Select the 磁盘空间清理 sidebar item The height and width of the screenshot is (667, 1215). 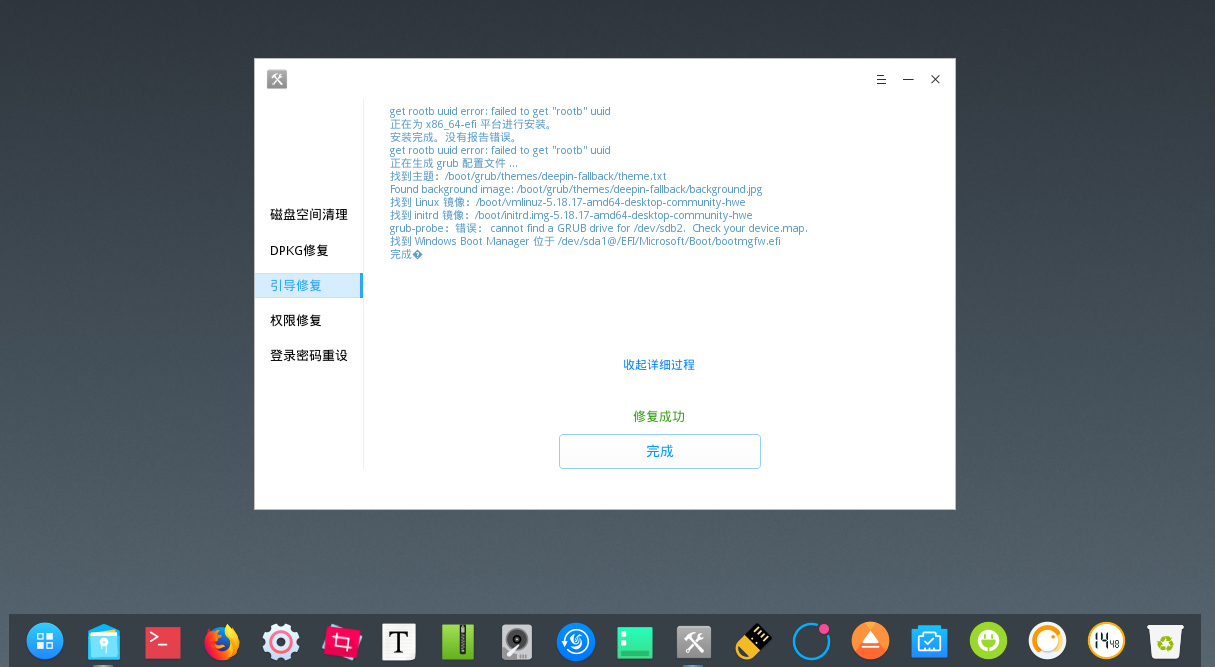(307, 215)
